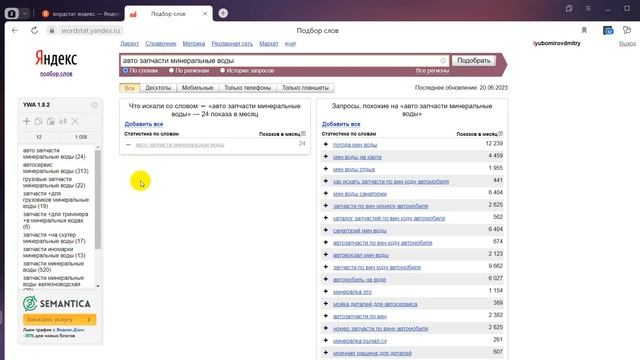
Task: Click 'Добавить все' in left results block
Action: click(144, 124)
